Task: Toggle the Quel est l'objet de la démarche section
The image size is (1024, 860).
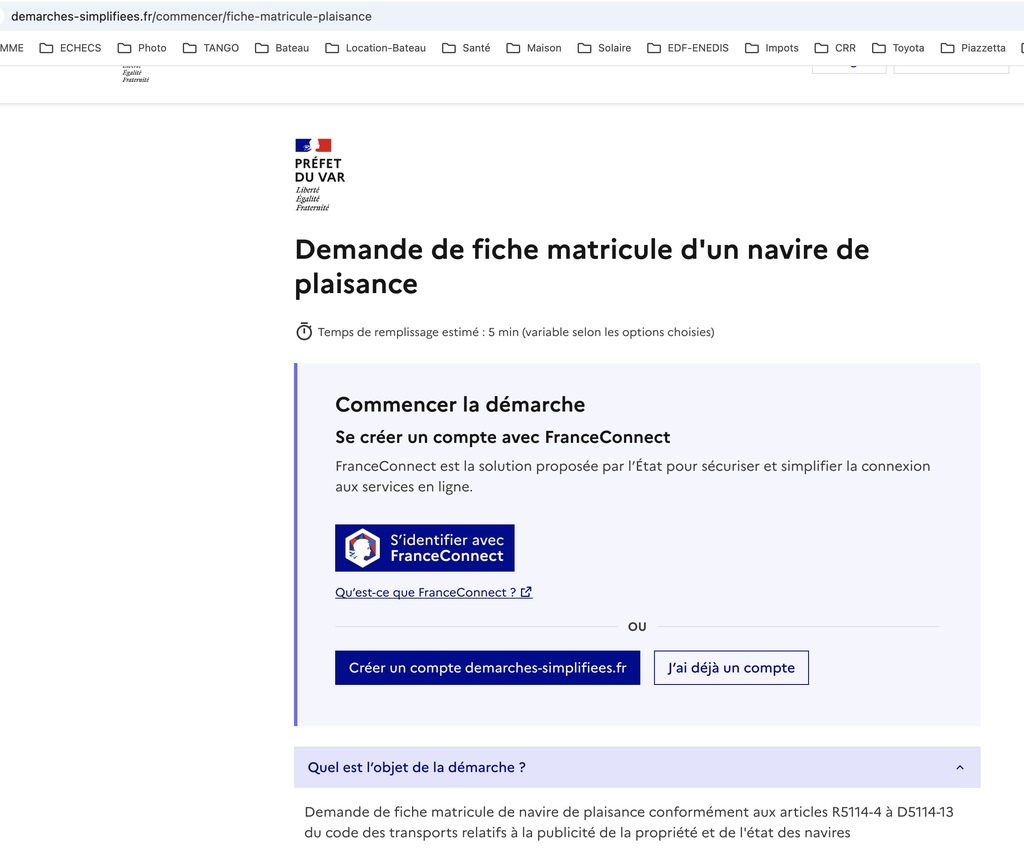Action: [637, 767]
